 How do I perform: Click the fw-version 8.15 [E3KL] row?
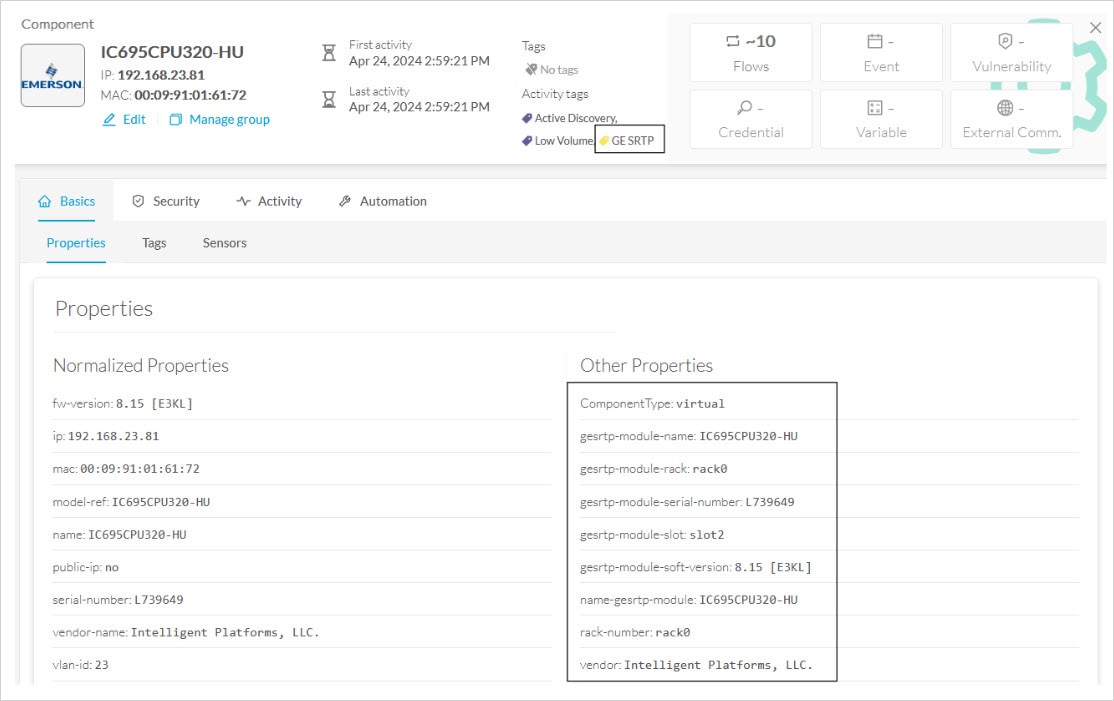click(x=302, y=403)
